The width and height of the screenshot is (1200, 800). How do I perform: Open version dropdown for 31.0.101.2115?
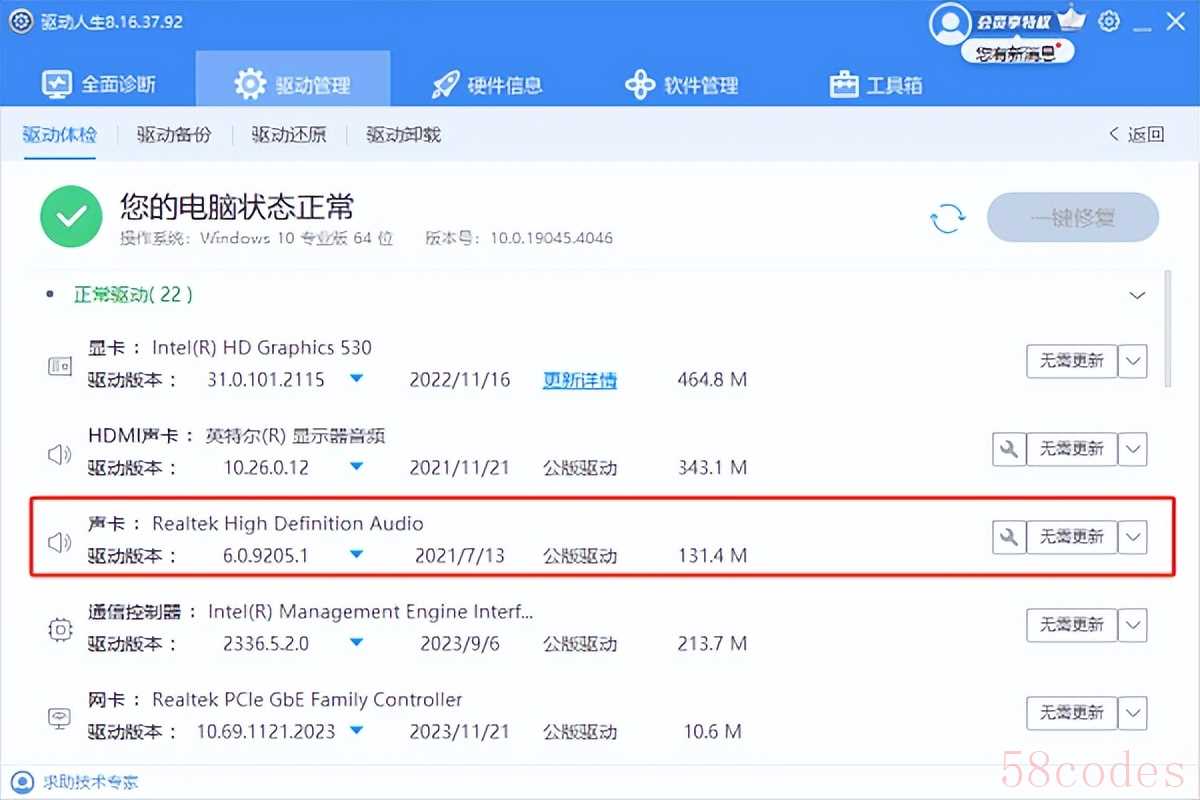[x=357, y=379]
